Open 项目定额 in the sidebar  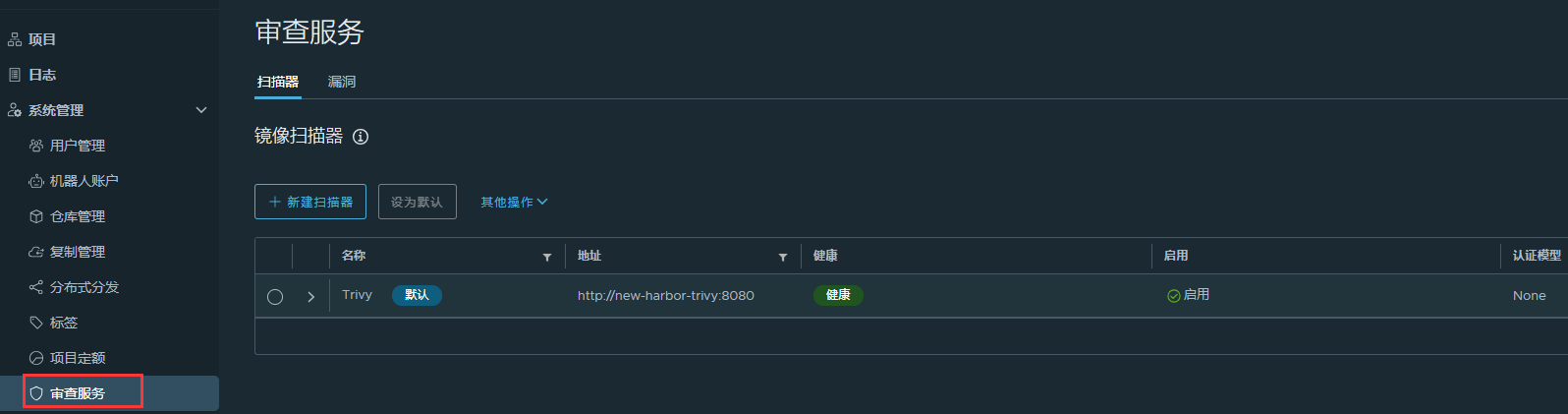[78, 358]
